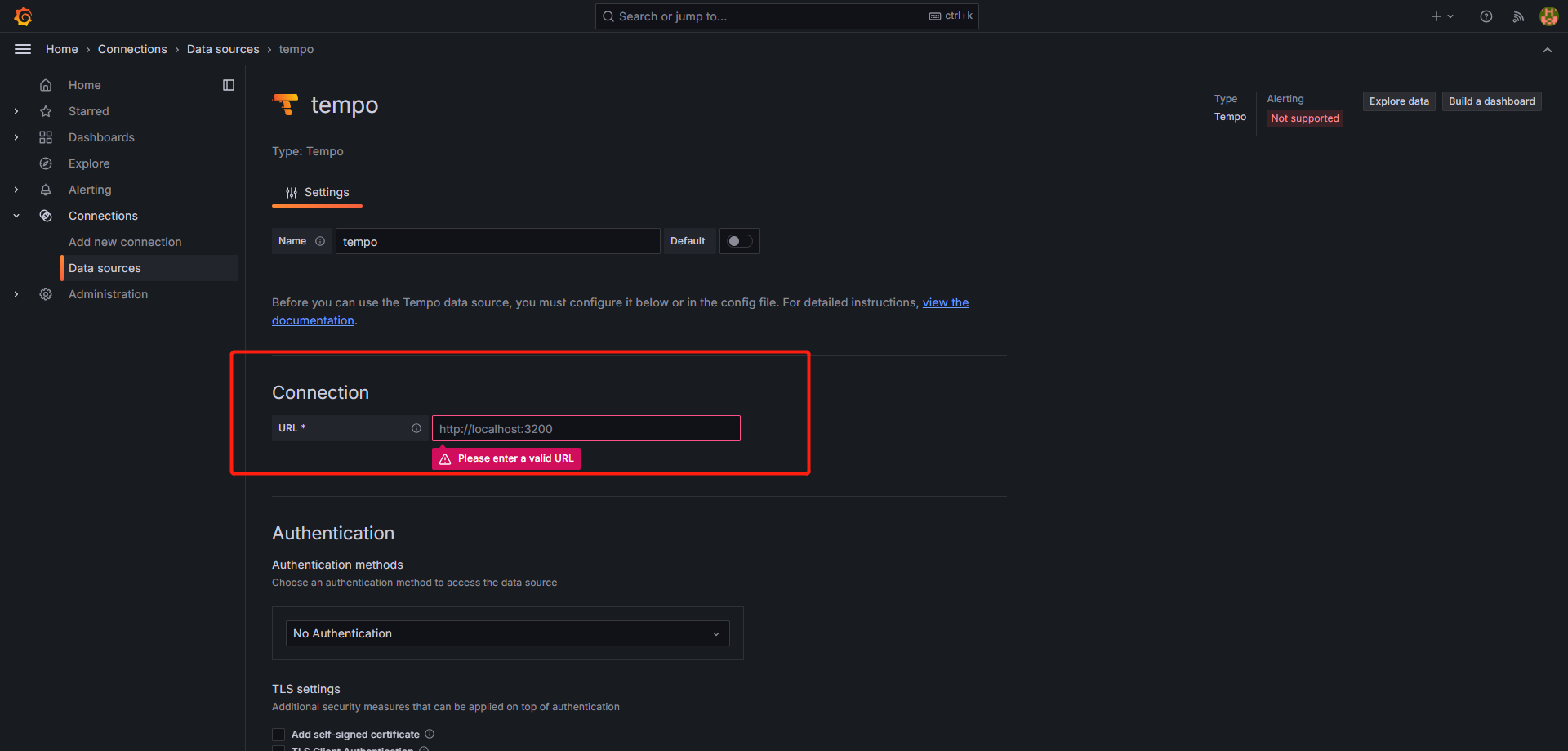Select the Settings tab
Image resolution: width=1568 pixels, height=751 pixels.
pyautogui.click(x=317, y=193)
